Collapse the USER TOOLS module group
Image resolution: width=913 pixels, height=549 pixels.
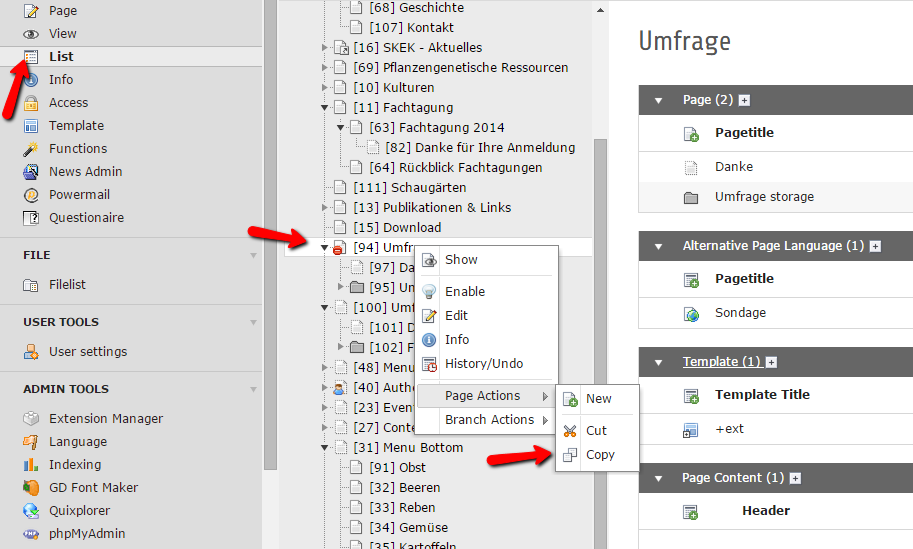coord(253,323)
